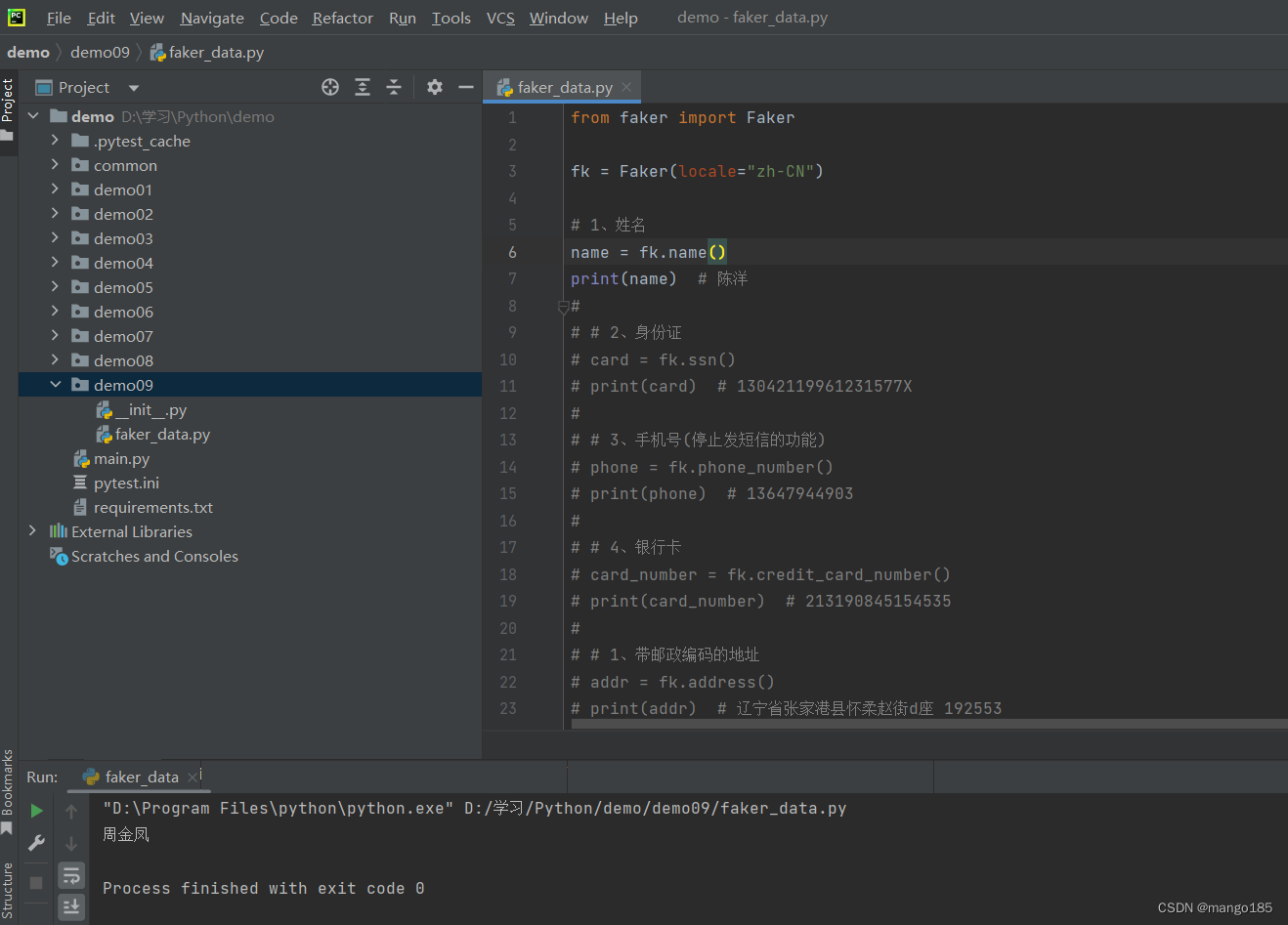The image size is (1288, 925).
Task: Click Up the Stack Trace arrow
Action: (x=71, y=811)
